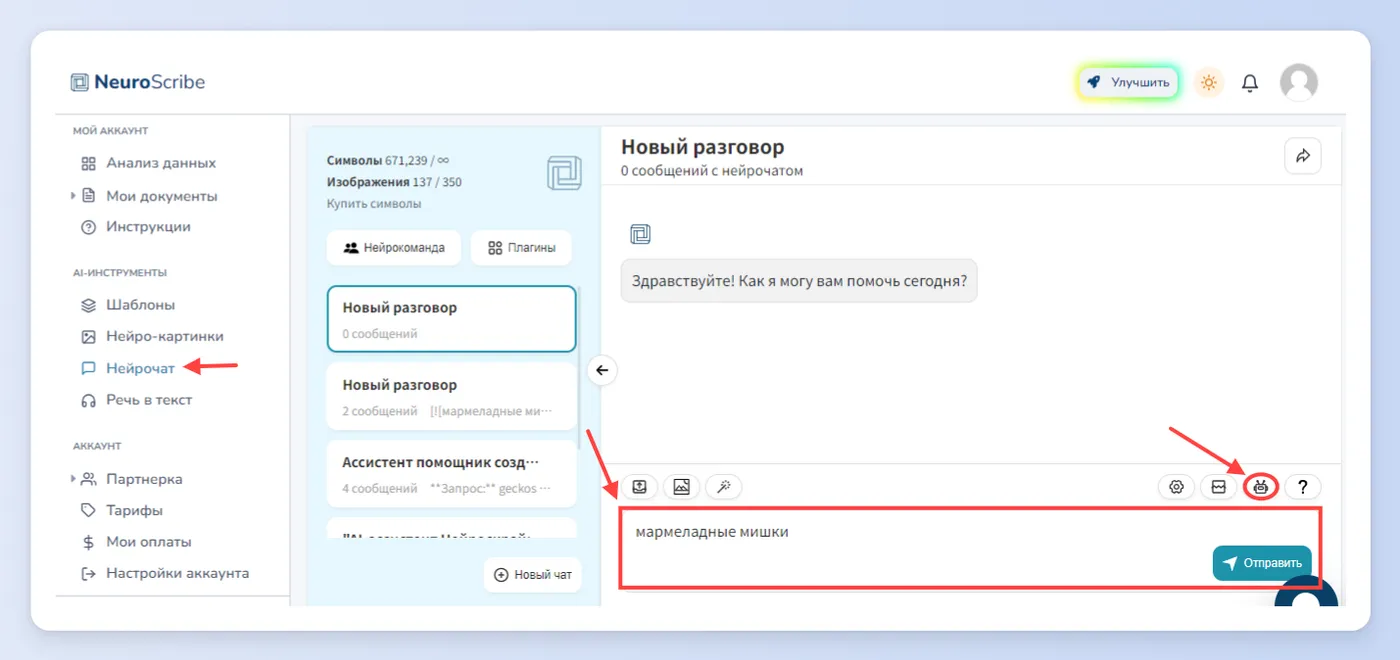Click the question mark help icon

click(1303, 487)
